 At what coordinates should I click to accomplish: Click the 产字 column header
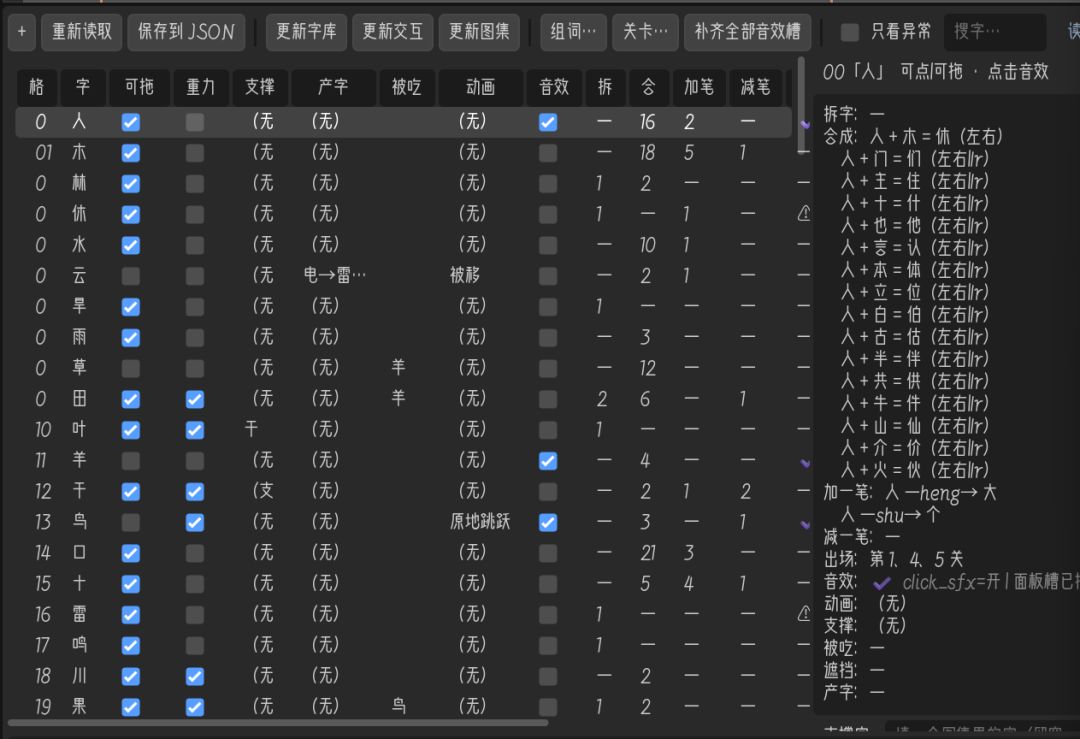(334, 87)
